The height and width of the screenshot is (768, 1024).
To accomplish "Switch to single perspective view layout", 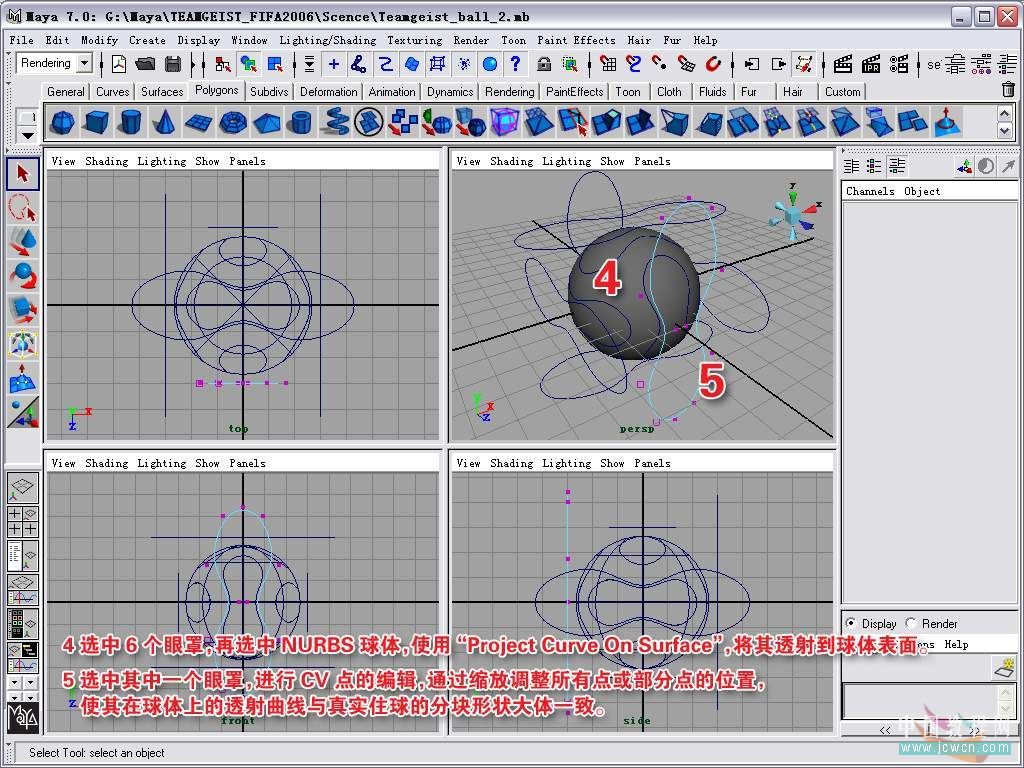I will click(23, 488).
